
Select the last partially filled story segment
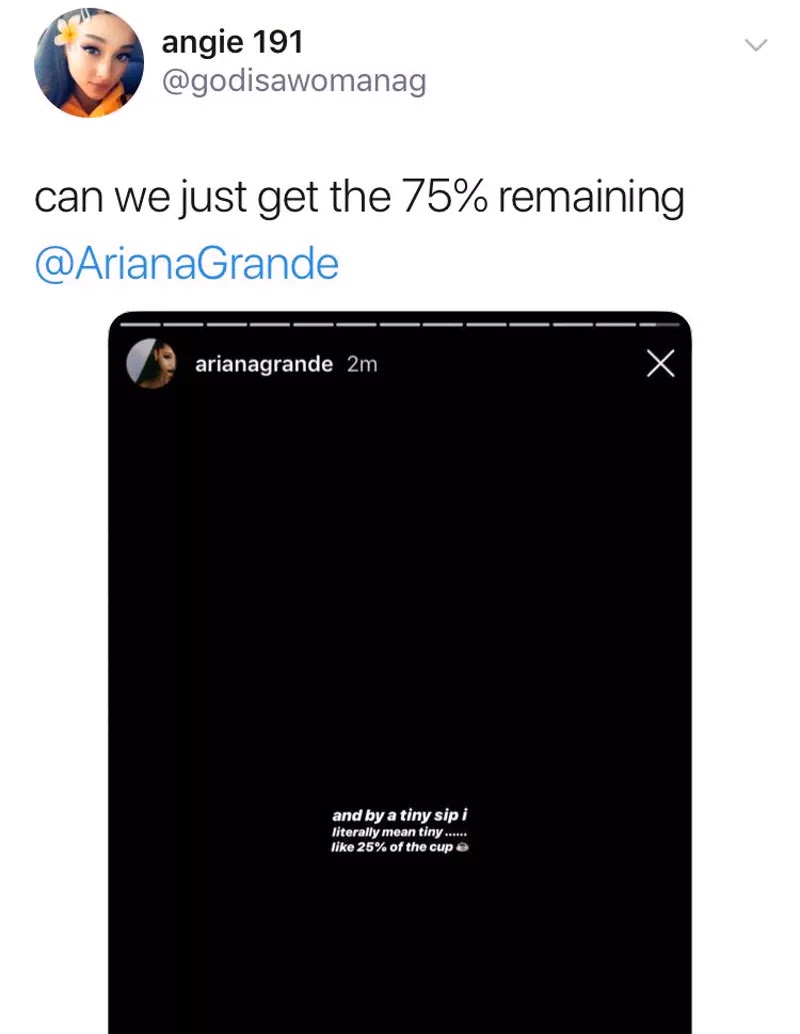(660, 324)
